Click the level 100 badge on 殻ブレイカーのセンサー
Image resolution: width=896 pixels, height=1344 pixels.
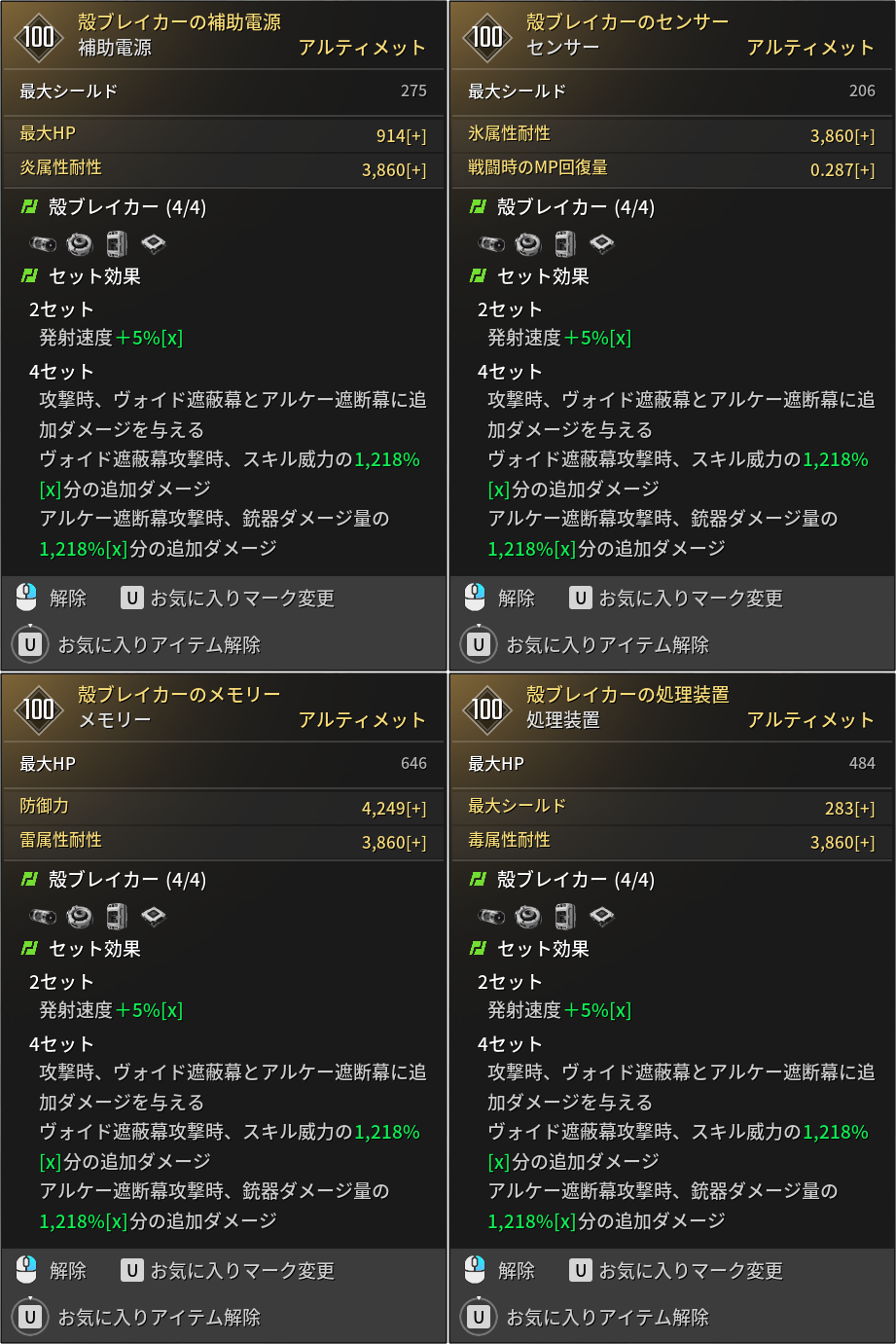[x=487, y=36]
